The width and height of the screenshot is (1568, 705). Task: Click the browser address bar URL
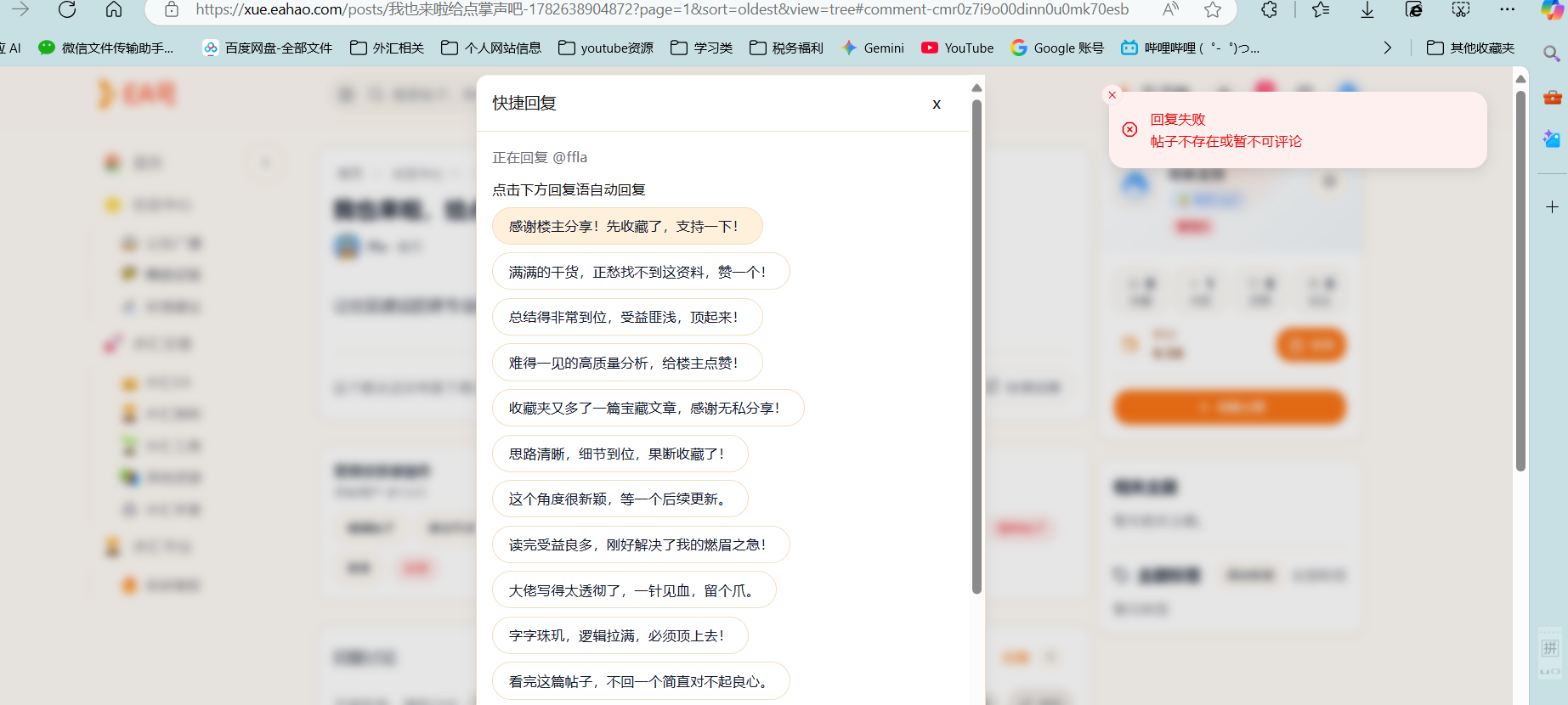pos(662,9)
